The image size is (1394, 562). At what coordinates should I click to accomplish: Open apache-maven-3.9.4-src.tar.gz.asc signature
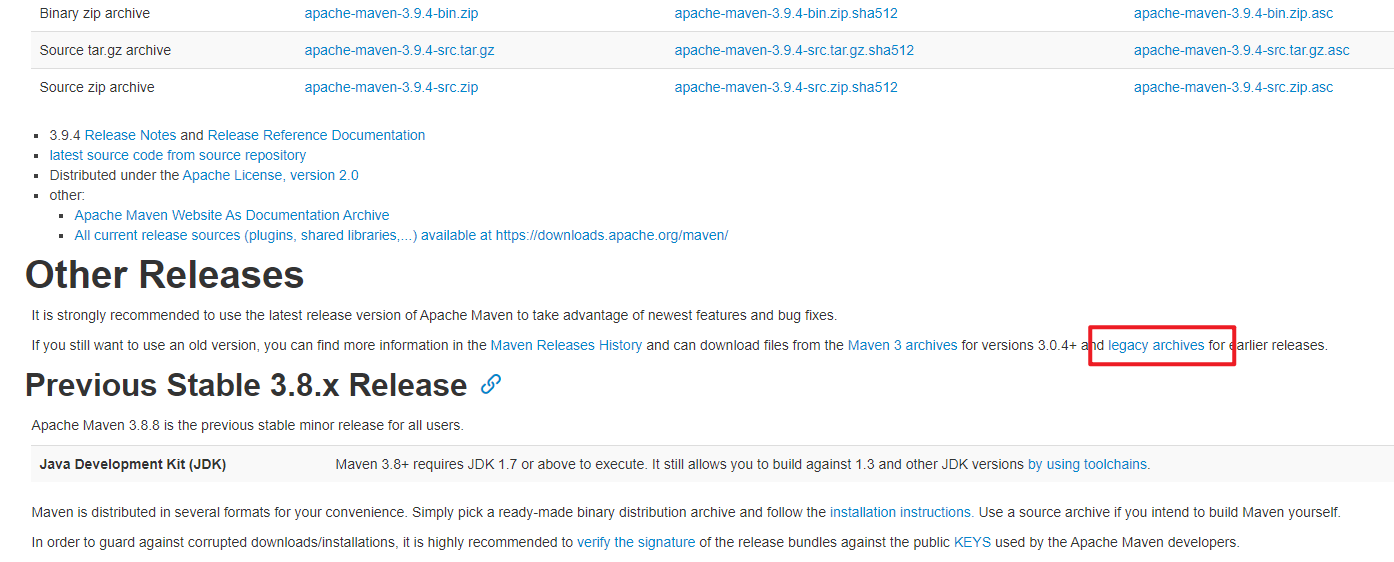pyautogui.click(x=1241, y=50)
